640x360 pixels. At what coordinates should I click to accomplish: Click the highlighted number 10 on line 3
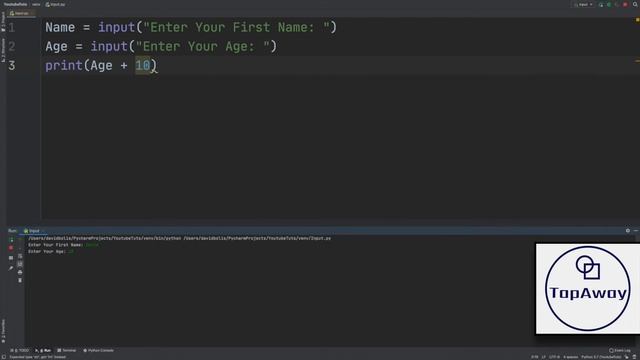point(143,66)
